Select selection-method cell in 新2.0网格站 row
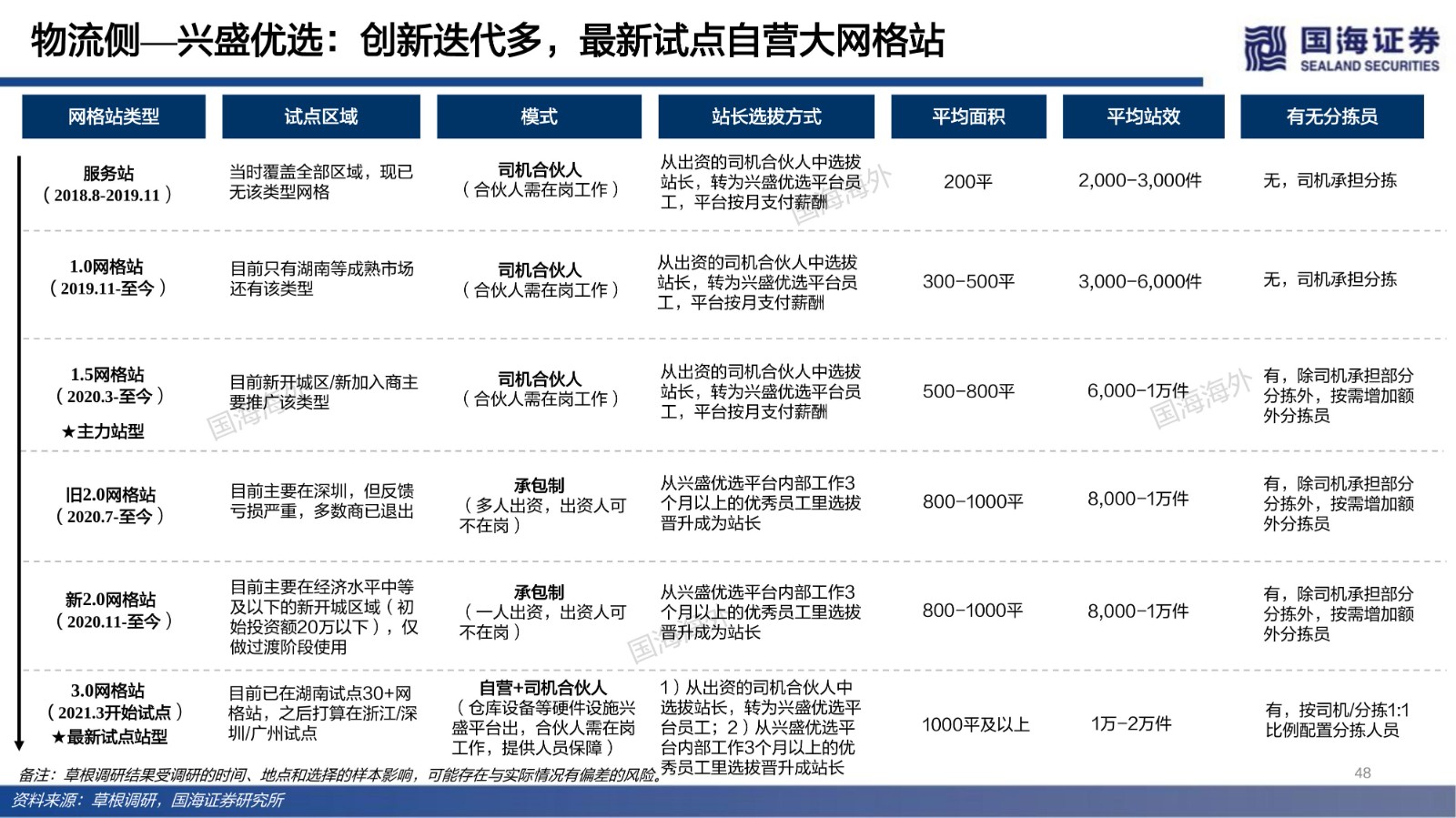The width and height of the screenshot is (1456, 818). coord(761,612)
